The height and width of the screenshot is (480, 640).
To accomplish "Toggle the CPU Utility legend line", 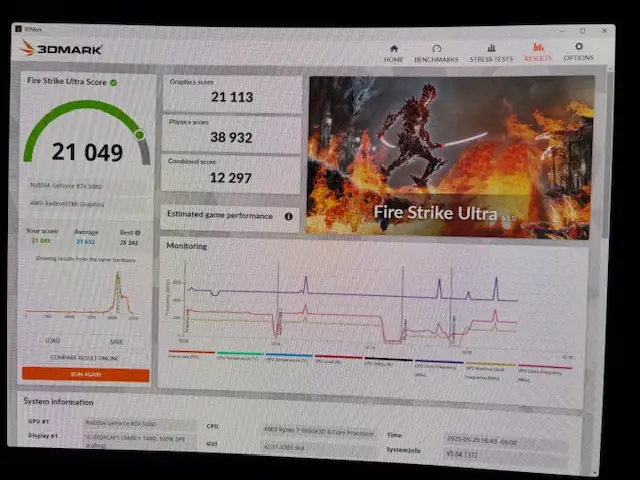I will [388, 361].
